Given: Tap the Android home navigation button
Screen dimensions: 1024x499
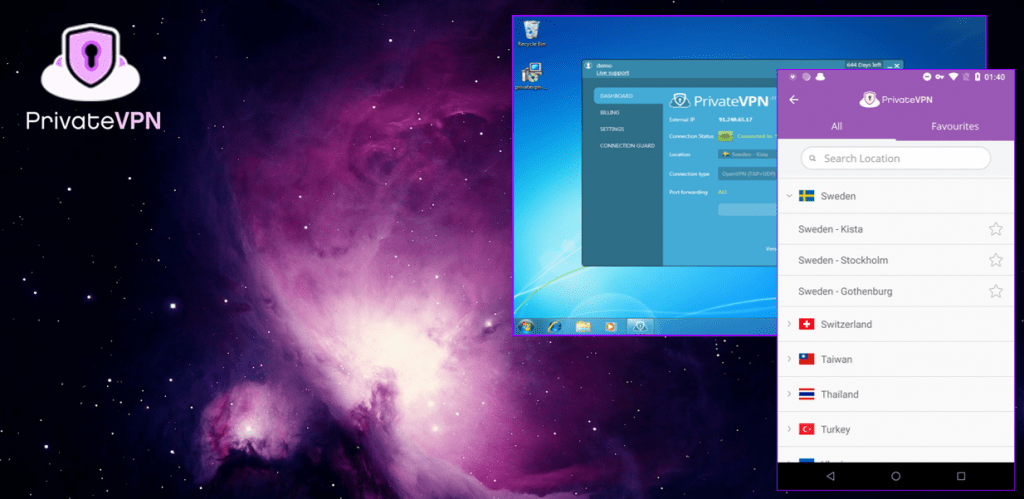Looking at the screenshot, I should (895, 476).
